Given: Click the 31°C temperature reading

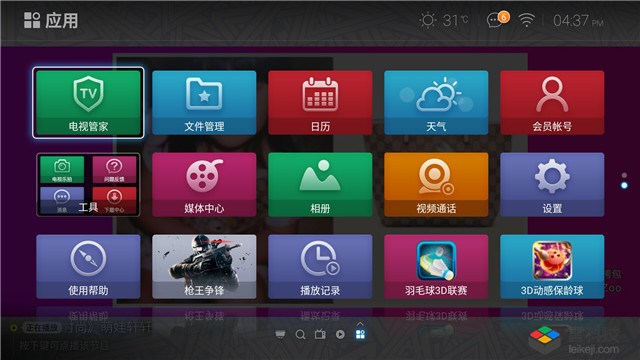Looking at the screenshot, I should pyautogui.click(x=455, y=20).
